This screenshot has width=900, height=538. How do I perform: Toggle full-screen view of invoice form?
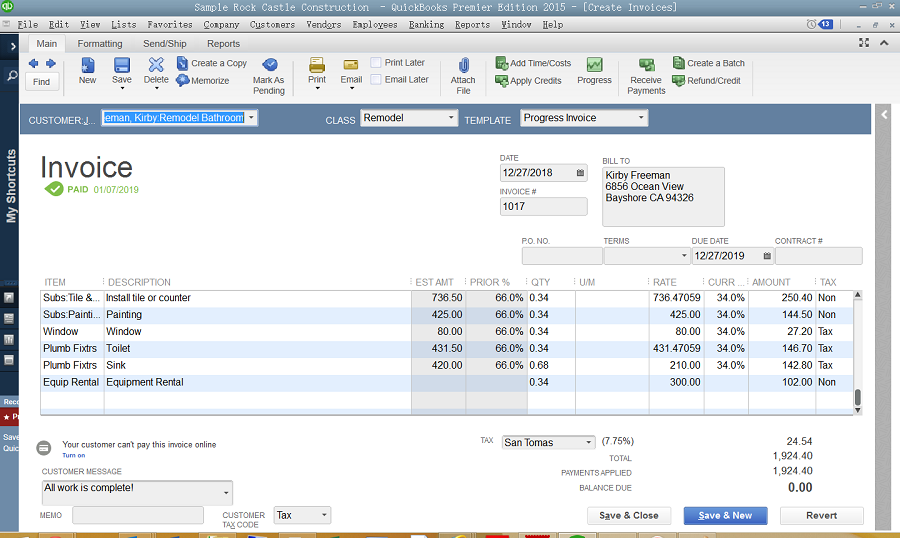click(x=864, y=43)
